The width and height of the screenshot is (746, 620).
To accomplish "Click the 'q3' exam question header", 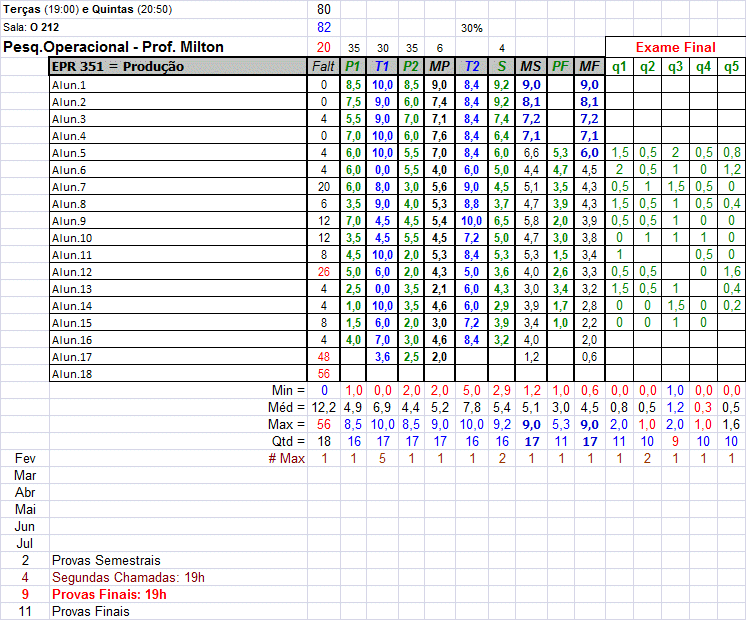I will point(676,67).
